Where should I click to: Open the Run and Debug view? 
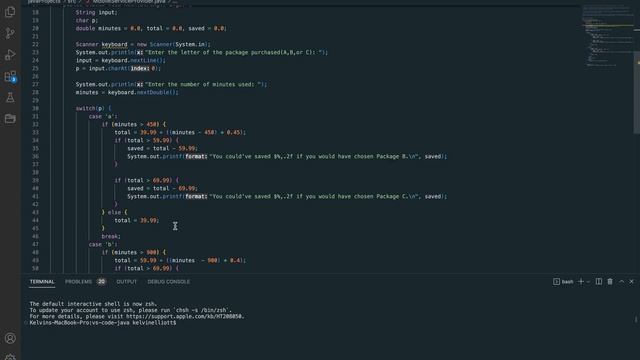tap(10, 55)
